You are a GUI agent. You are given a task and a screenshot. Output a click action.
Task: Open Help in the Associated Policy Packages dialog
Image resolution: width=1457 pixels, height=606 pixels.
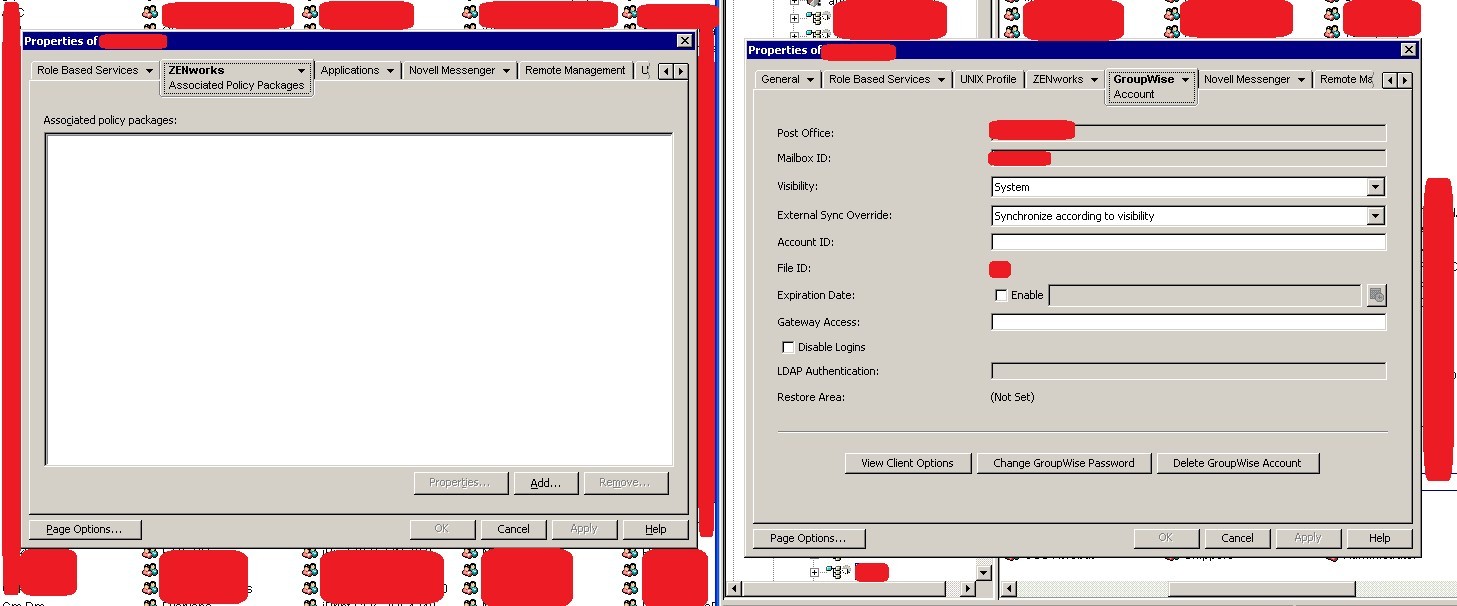(656, 529)
